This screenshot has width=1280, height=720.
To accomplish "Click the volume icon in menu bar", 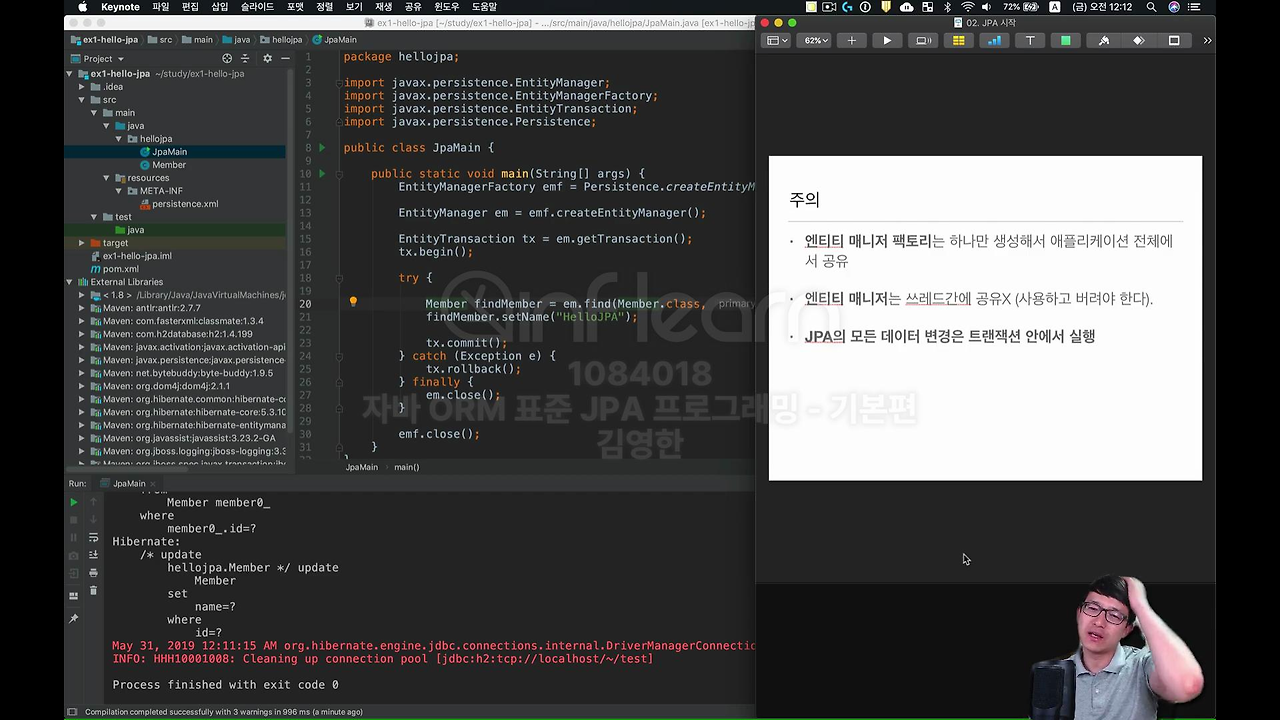I will (989, 7).
